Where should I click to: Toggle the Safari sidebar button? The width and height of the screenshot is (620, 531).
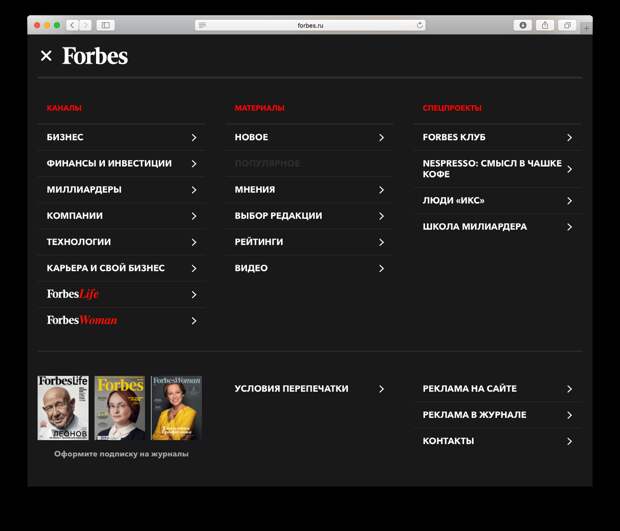(106, 25)
